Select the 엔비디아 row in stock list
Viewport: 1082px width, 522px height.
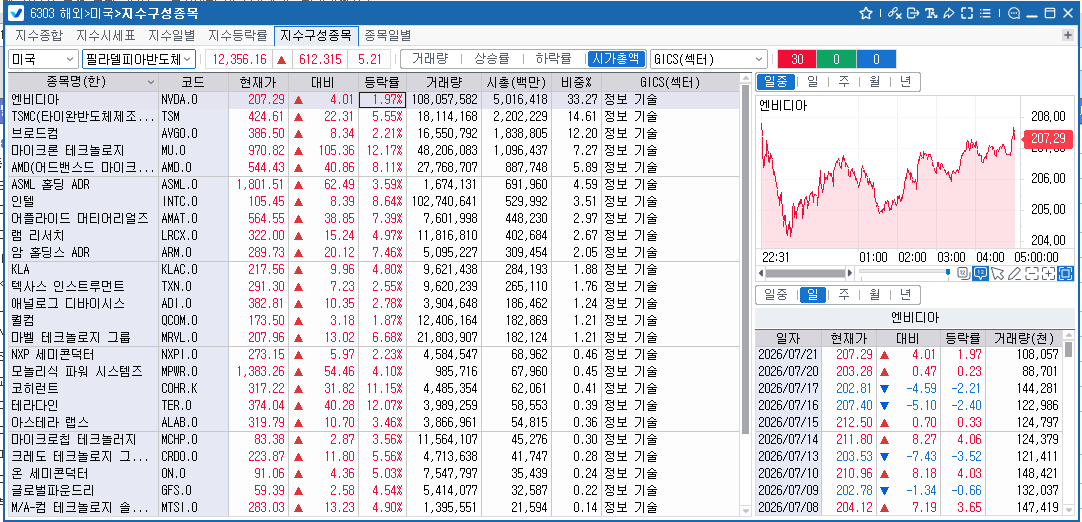coord(373,99)
